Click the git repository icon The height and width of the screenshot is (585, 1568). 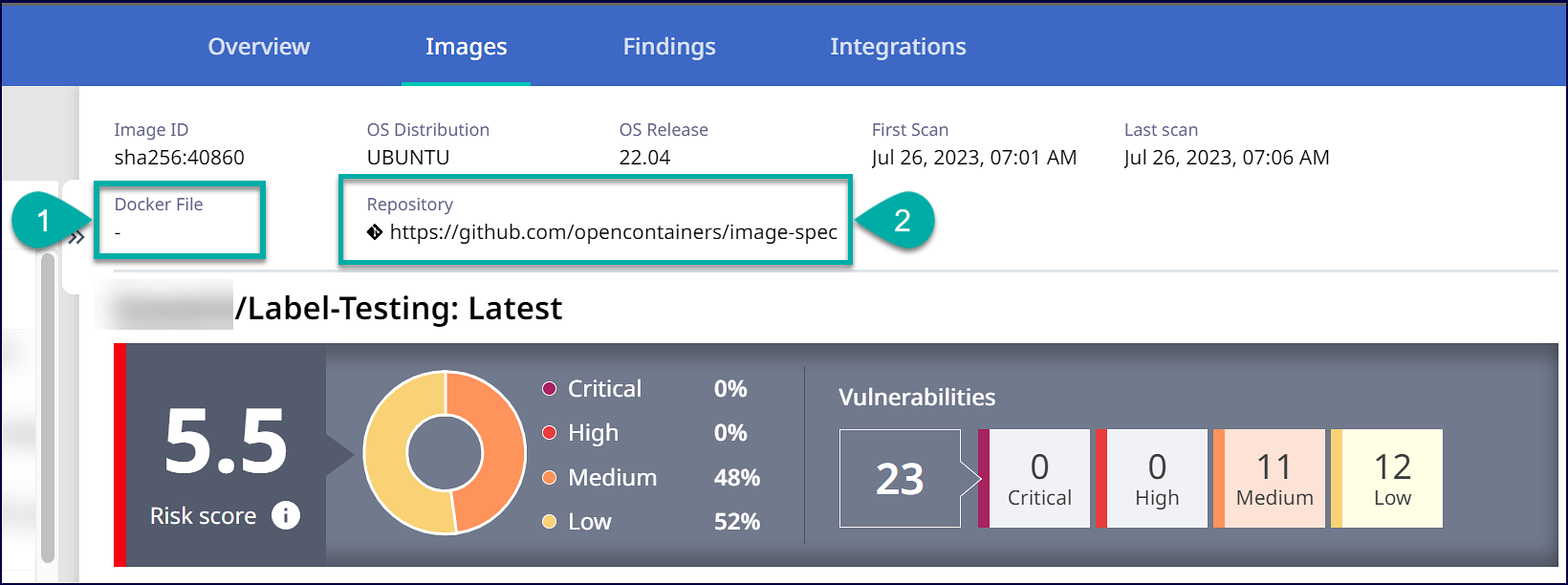click(x=375, y=232)
